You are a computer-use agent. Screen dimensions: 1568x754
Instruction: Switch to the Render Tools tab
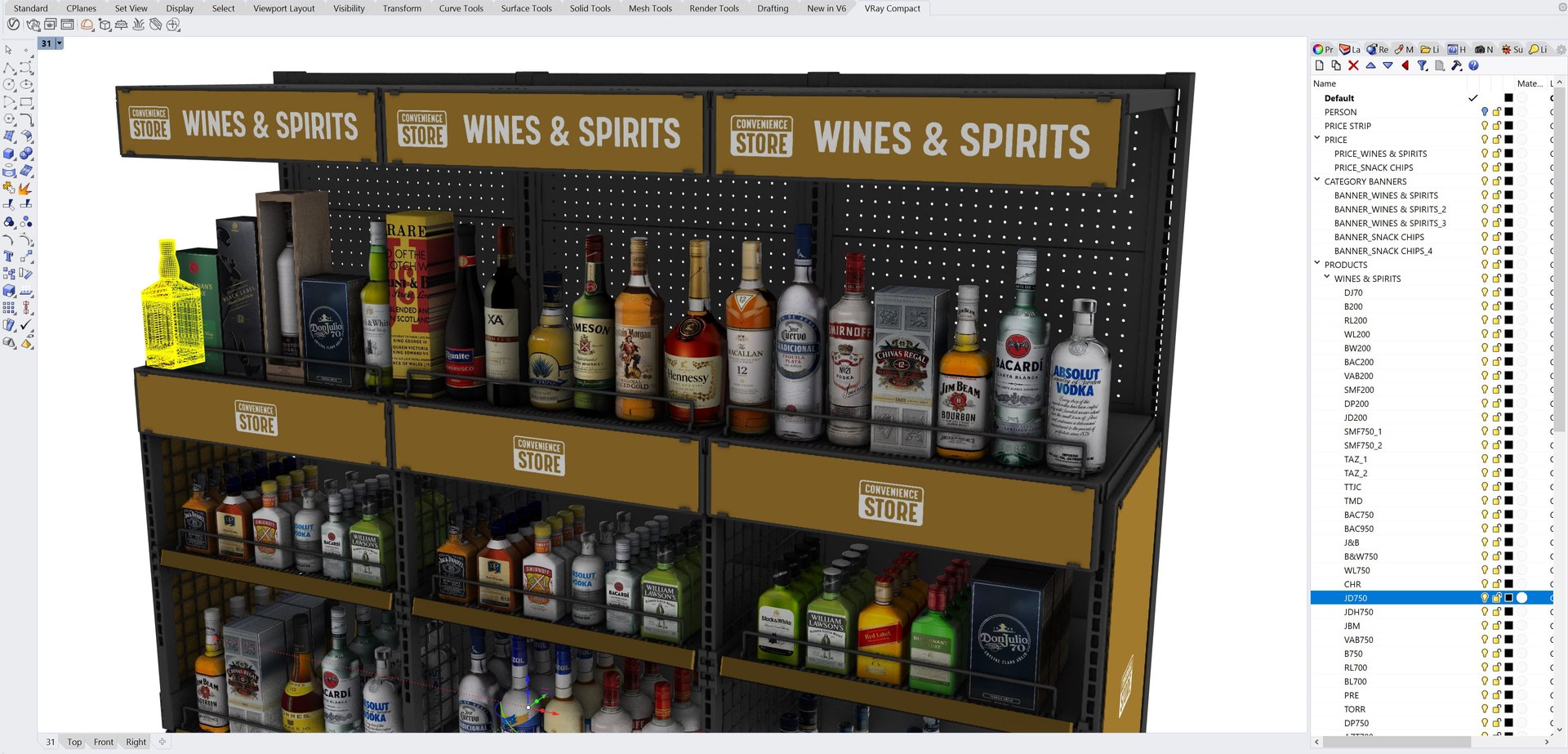[714, 8]
